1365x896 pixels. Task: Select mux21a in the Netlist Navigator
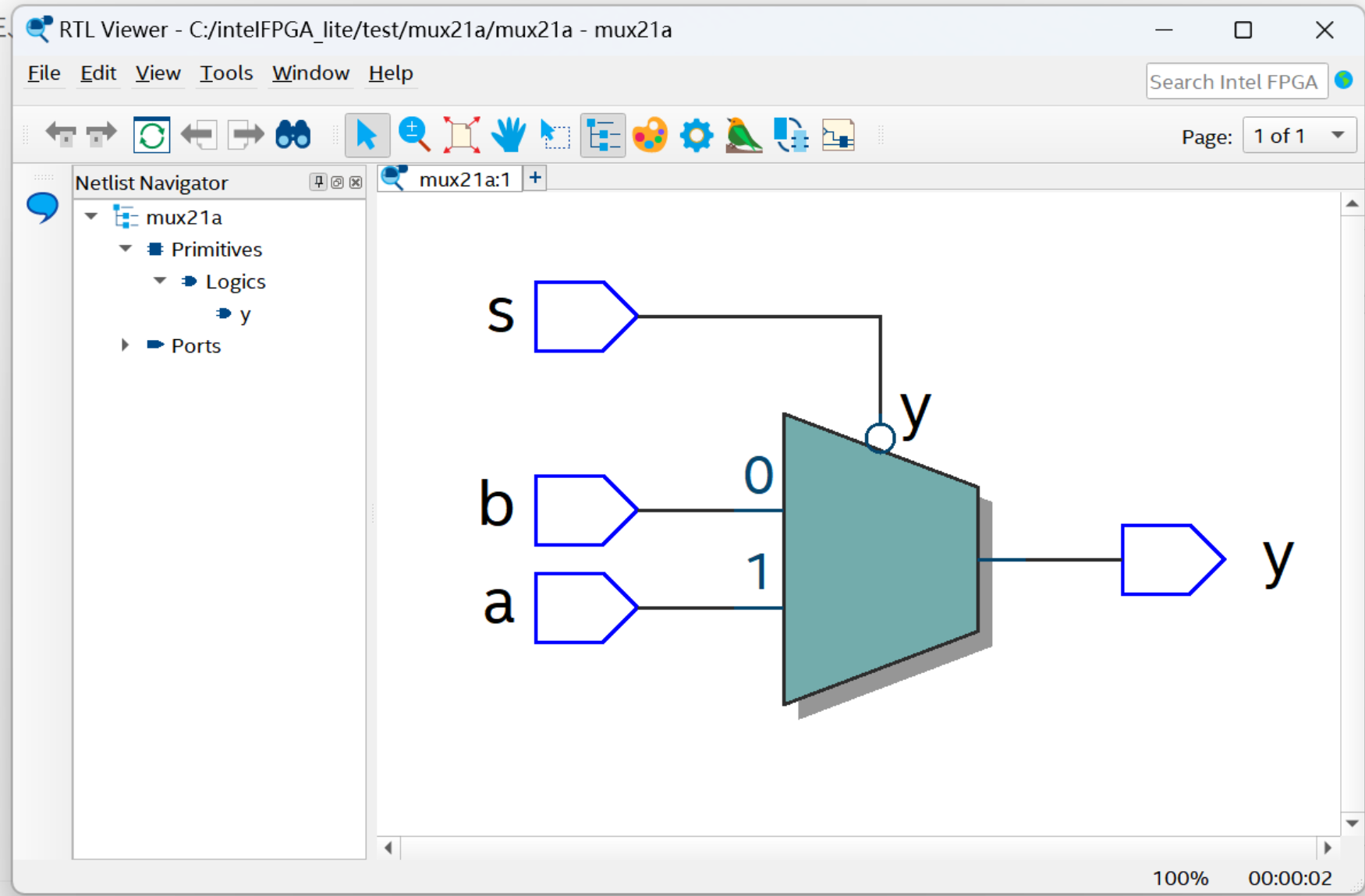(x=184, y=217)
